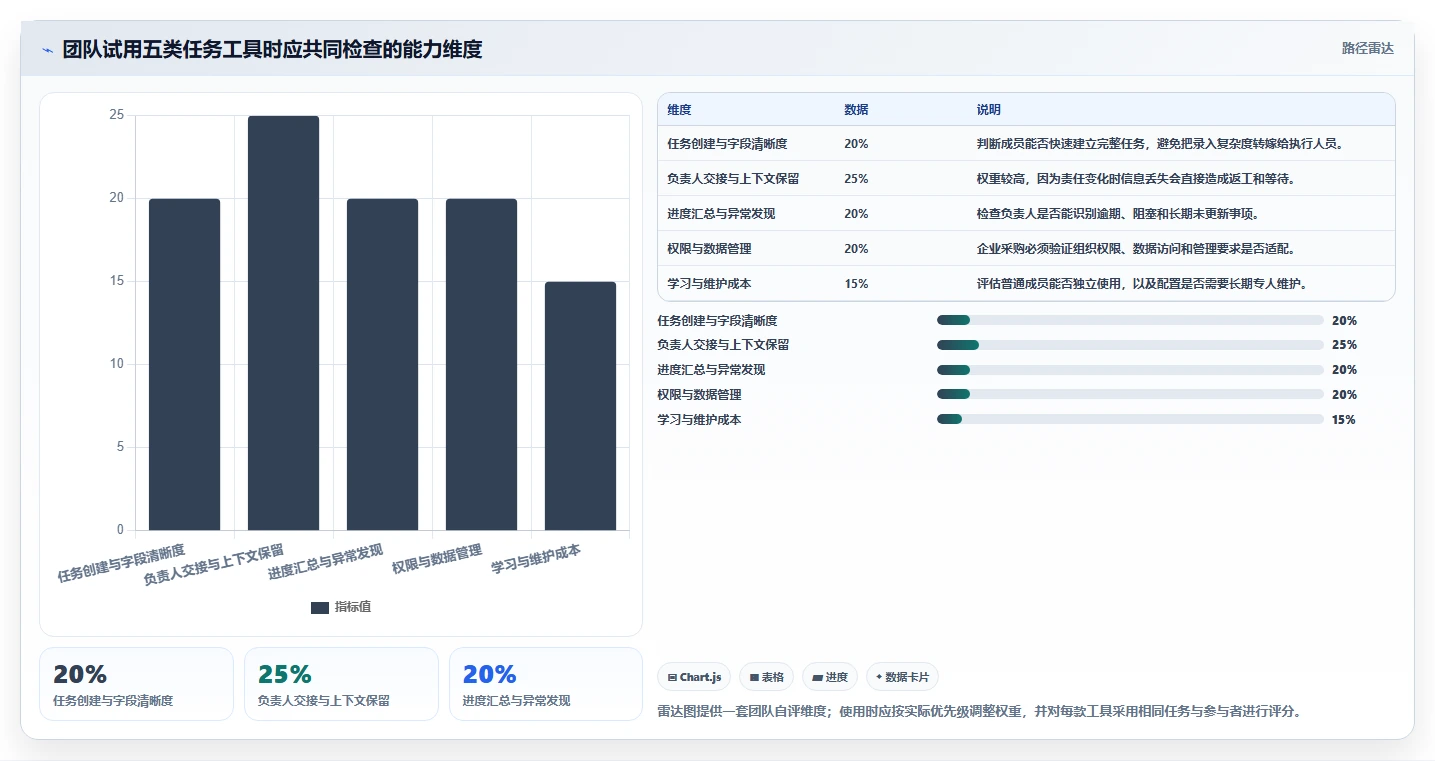Select the 表格 tag chip
The width and height of the screenshot is (1435, 761).
766,677
